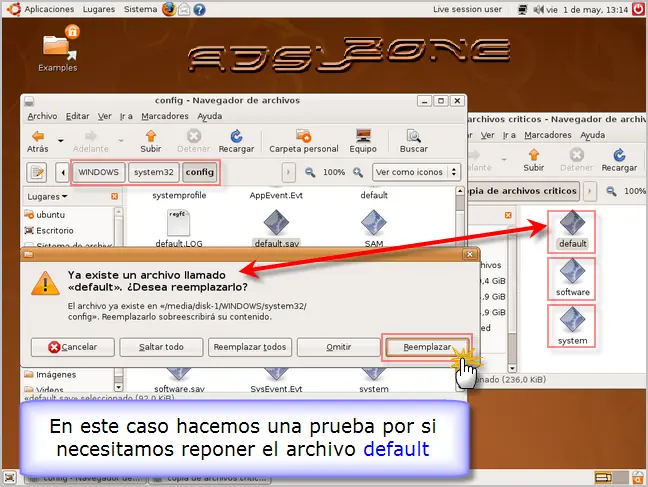Open Marcadores menu in archivos criticos window
The image size is (648, 487).
pyautogui.click(x=548, y=135)
